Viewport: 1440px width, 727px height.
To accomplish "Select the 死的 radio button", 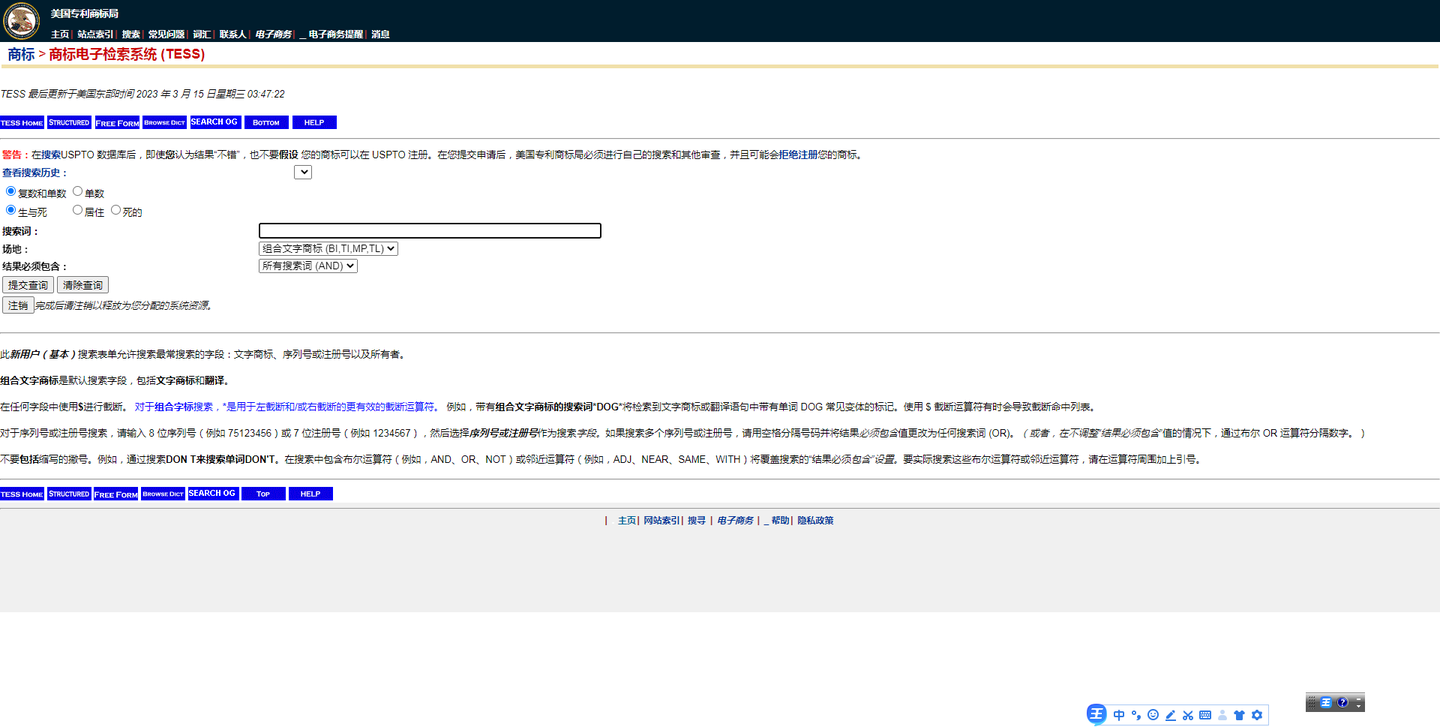I will pyautogui.click(x=116, y=210).
